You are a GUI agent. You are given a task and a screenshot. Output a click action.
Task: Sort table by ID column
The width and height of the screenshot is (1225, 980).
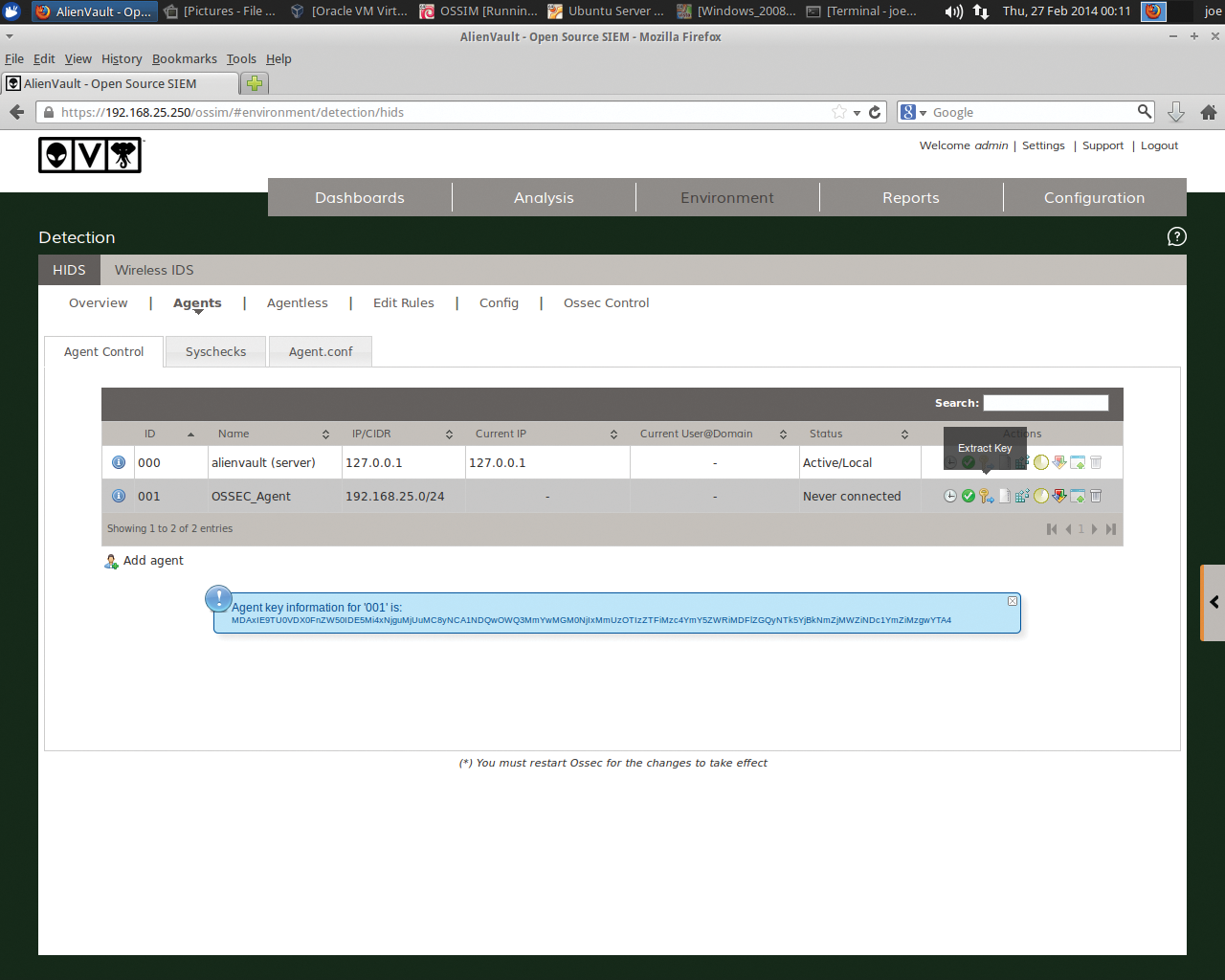(x=168, y=434)
